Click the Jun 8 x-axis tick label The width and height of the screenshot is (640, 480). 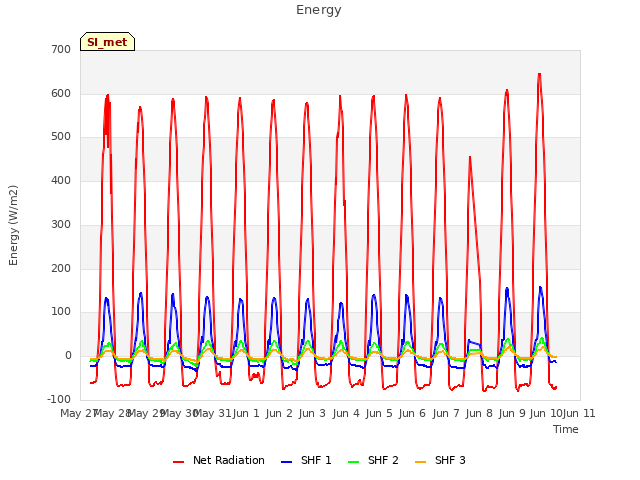(479, 413)
